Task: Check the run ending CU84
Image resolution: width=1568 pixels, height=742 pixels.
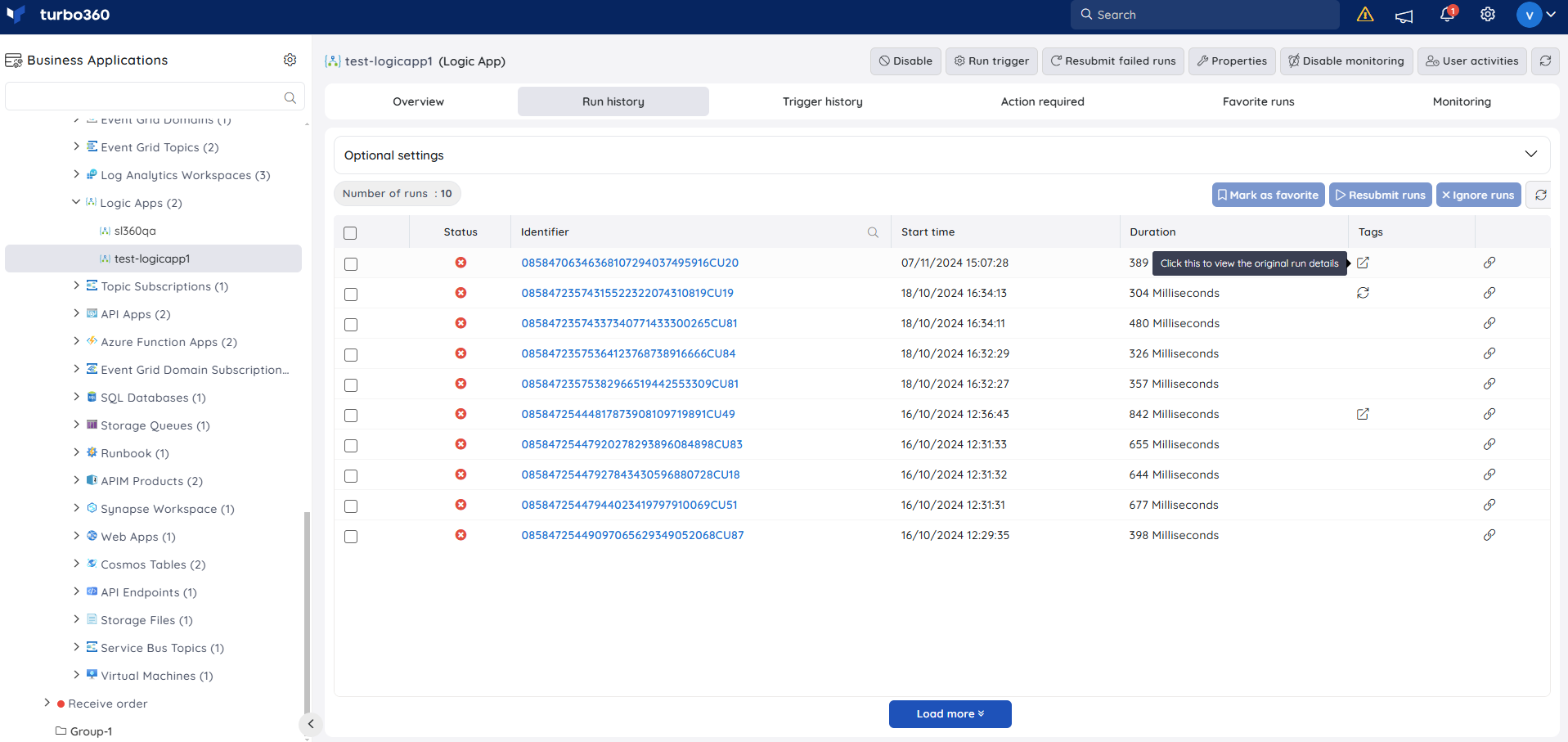Action: [351, 355]
